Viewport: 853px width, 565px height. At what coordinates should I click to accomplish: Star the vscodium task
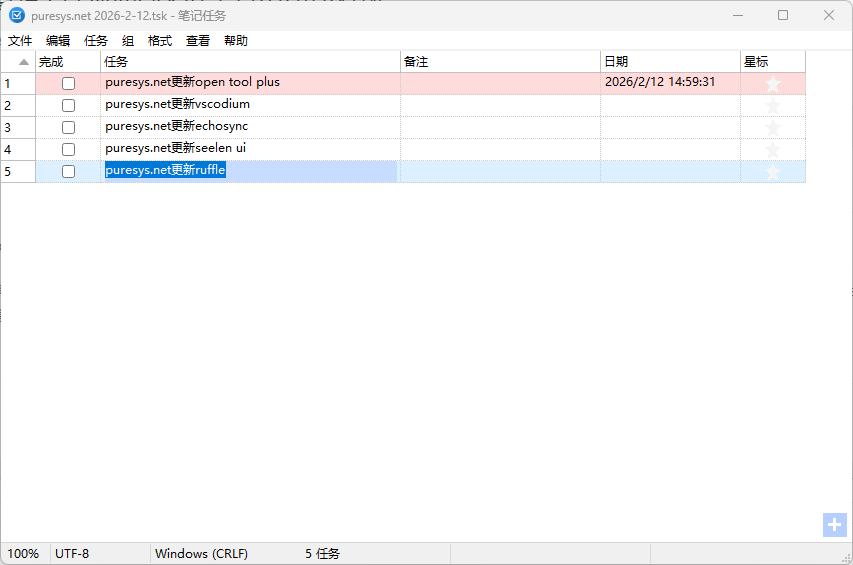pyautogui.click(x=772, y=106)
